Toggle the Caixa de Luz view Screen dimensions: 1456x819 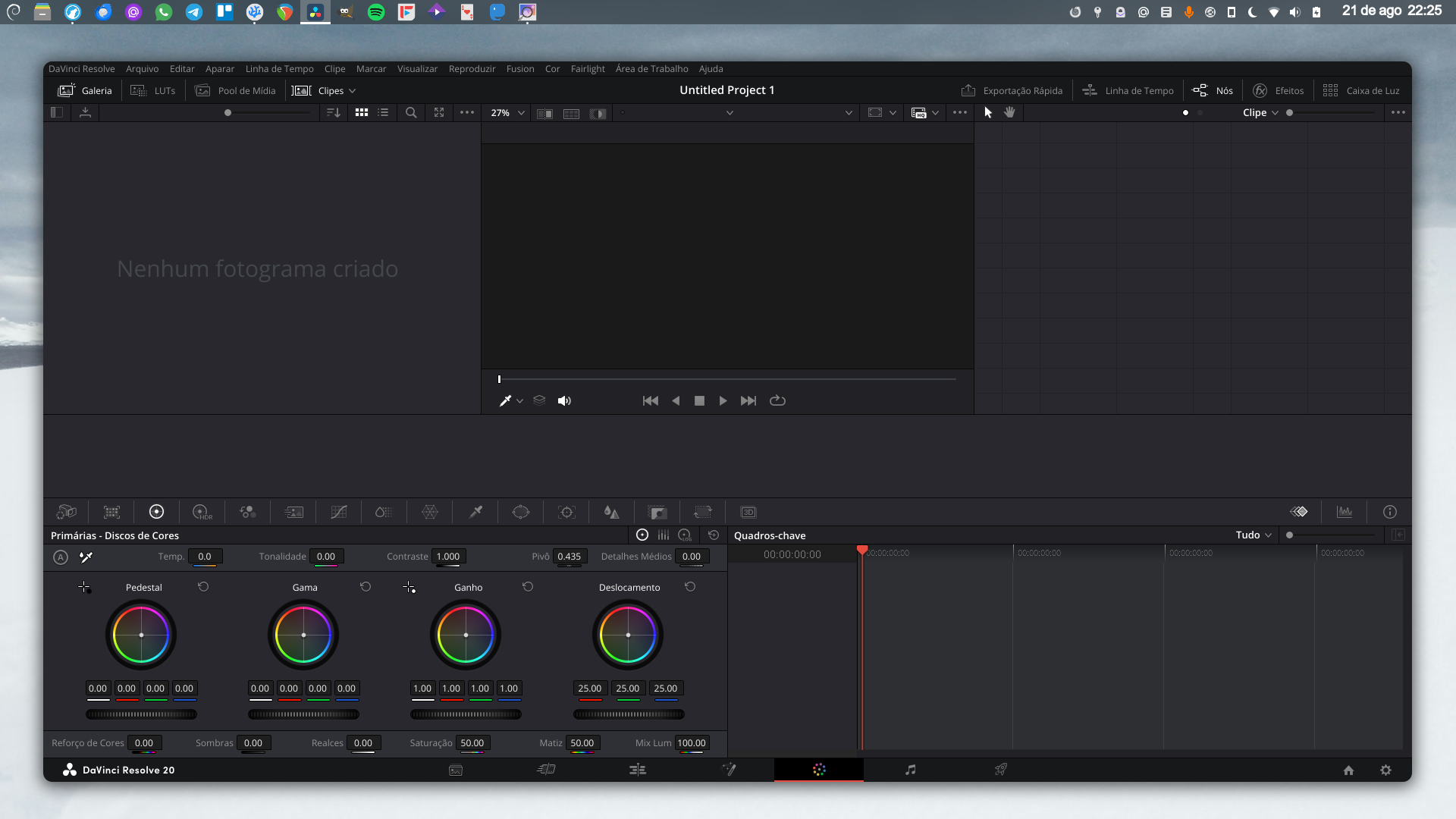(1363, 90)
